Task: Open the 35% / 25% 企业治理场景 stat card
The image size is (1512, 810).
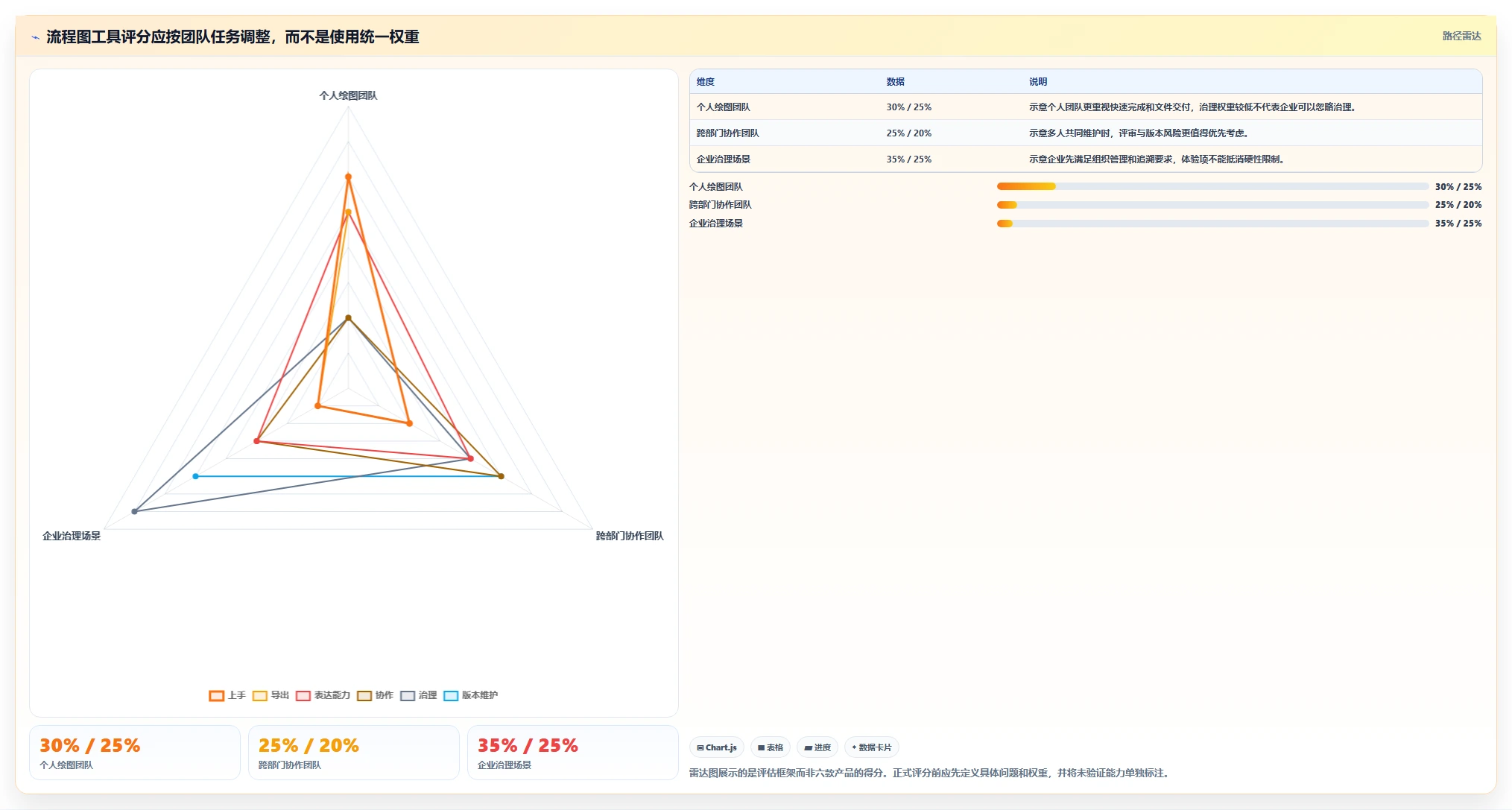Action: [573, 753]
